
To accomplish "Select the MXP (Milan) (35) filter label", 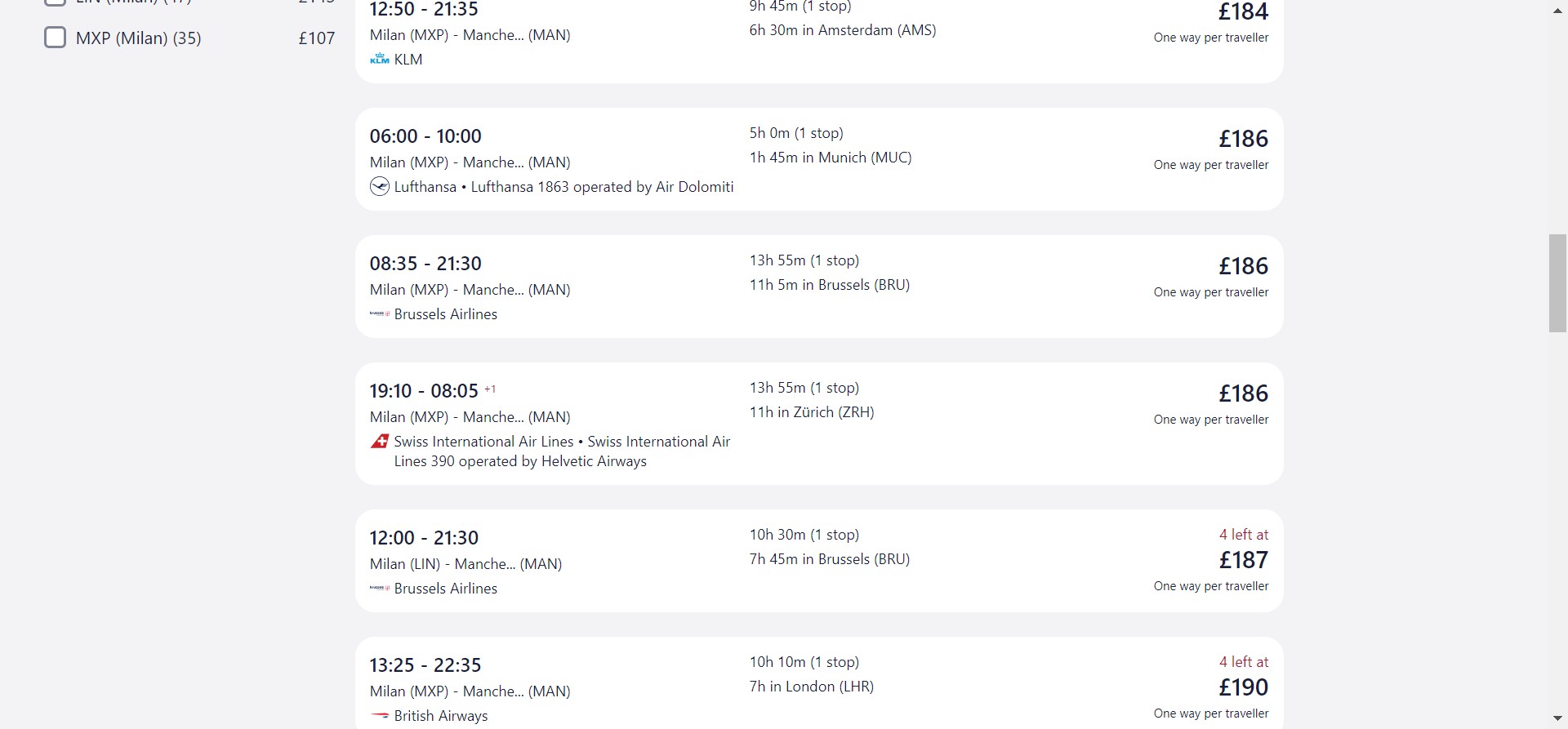I will [138, 38].
